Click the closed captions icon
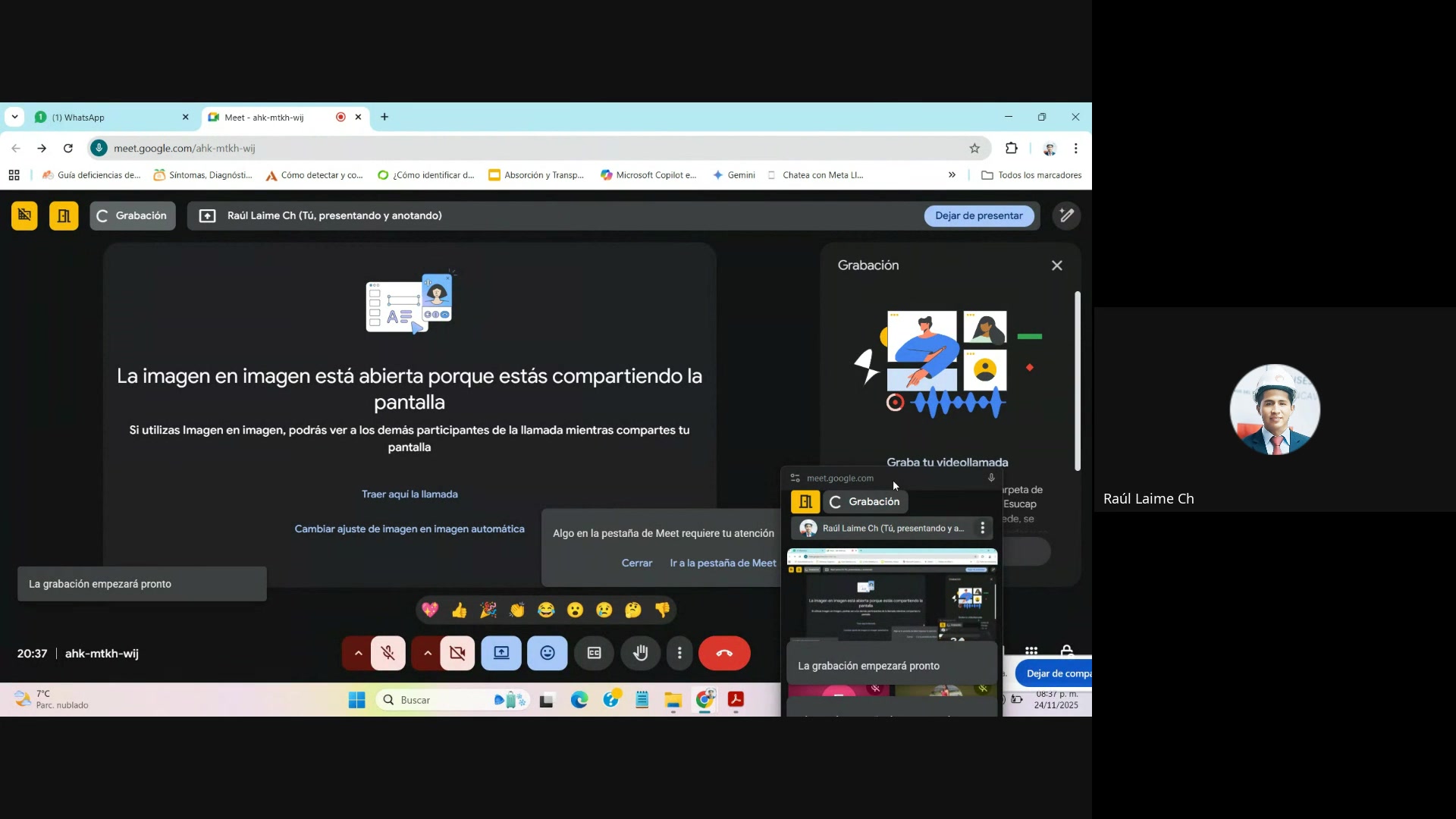 [594, 653]
